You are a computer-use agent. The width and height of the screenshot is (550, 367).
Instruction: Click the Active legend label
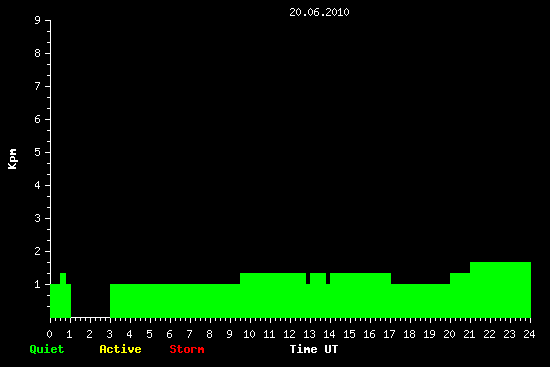[x=120, y=349]
